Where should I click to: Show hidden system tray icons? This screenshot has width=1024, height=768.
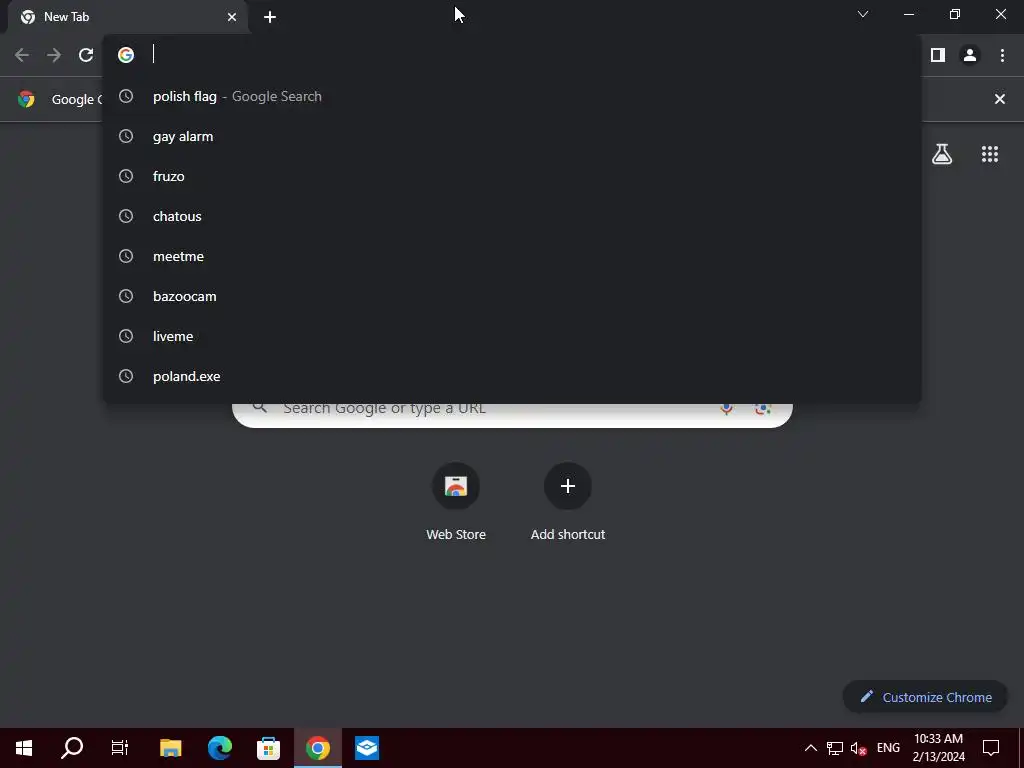[810, 748]
